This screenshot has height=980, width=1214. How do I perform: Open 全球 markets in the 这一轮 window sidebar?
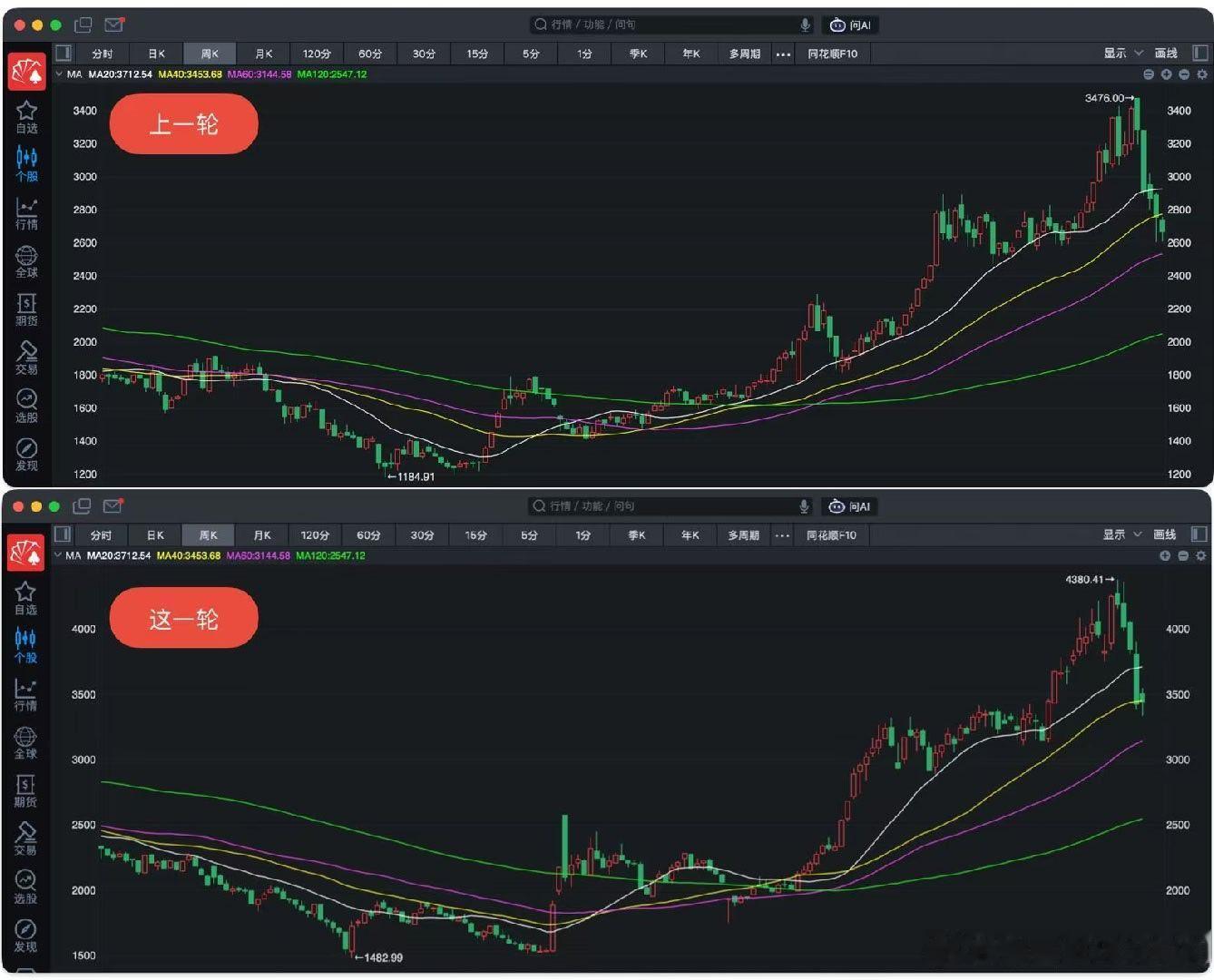(x=25, y=743)
